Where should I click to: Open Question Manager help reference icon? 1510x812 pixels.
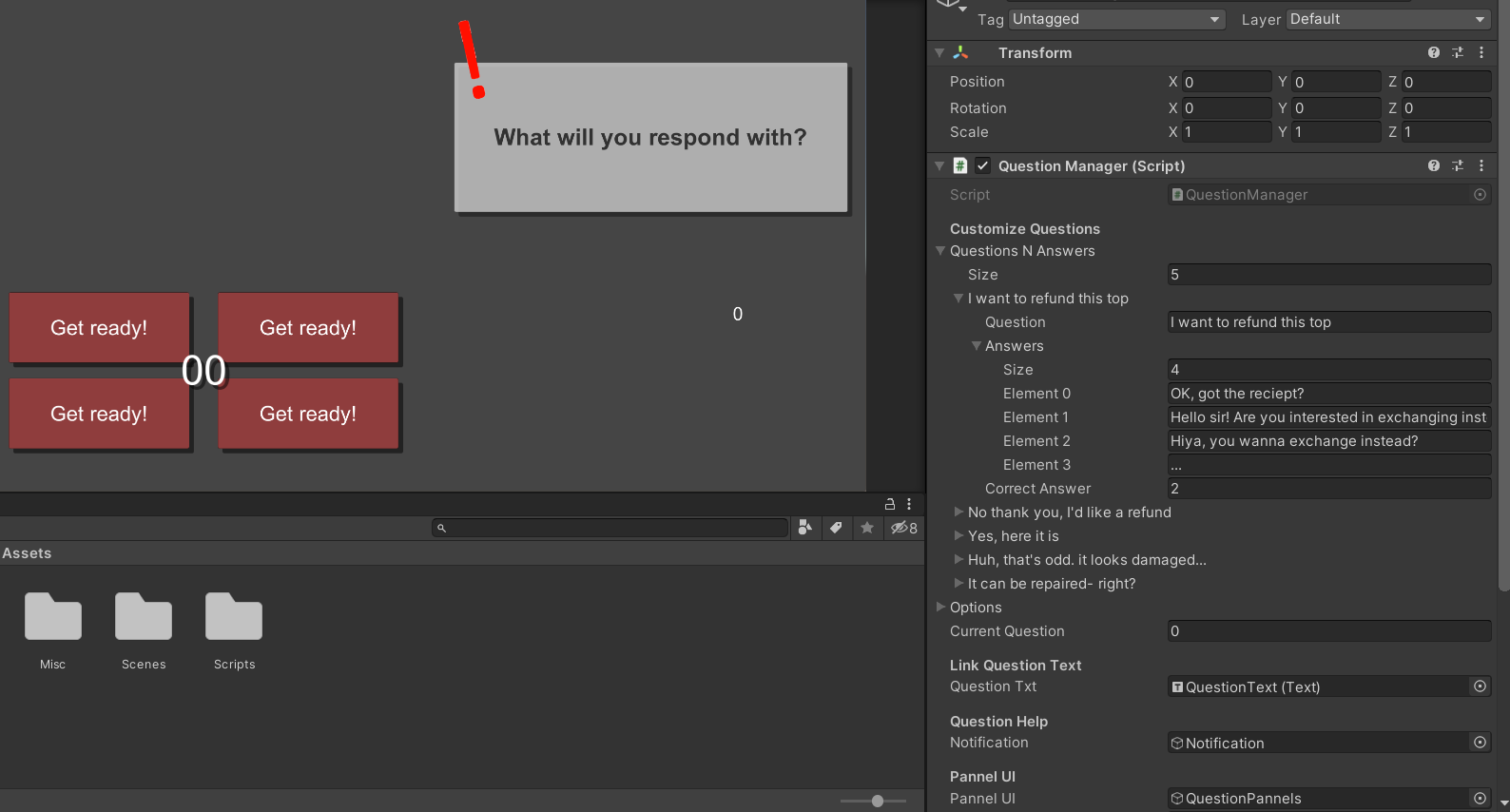pos(1434,165)
